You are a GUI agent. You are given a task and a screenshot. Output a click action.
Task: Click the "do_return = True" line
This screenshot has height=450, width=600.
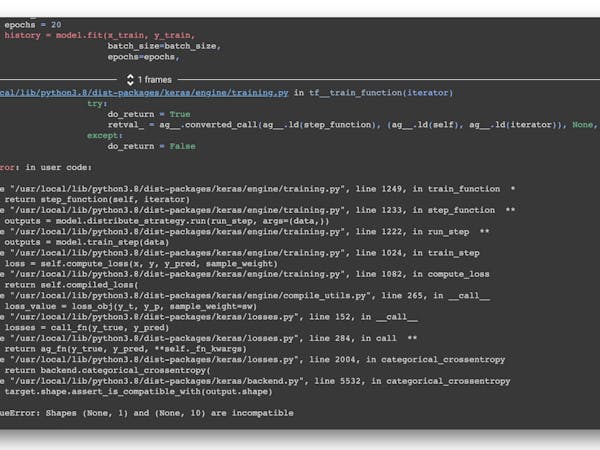point(150,114)
